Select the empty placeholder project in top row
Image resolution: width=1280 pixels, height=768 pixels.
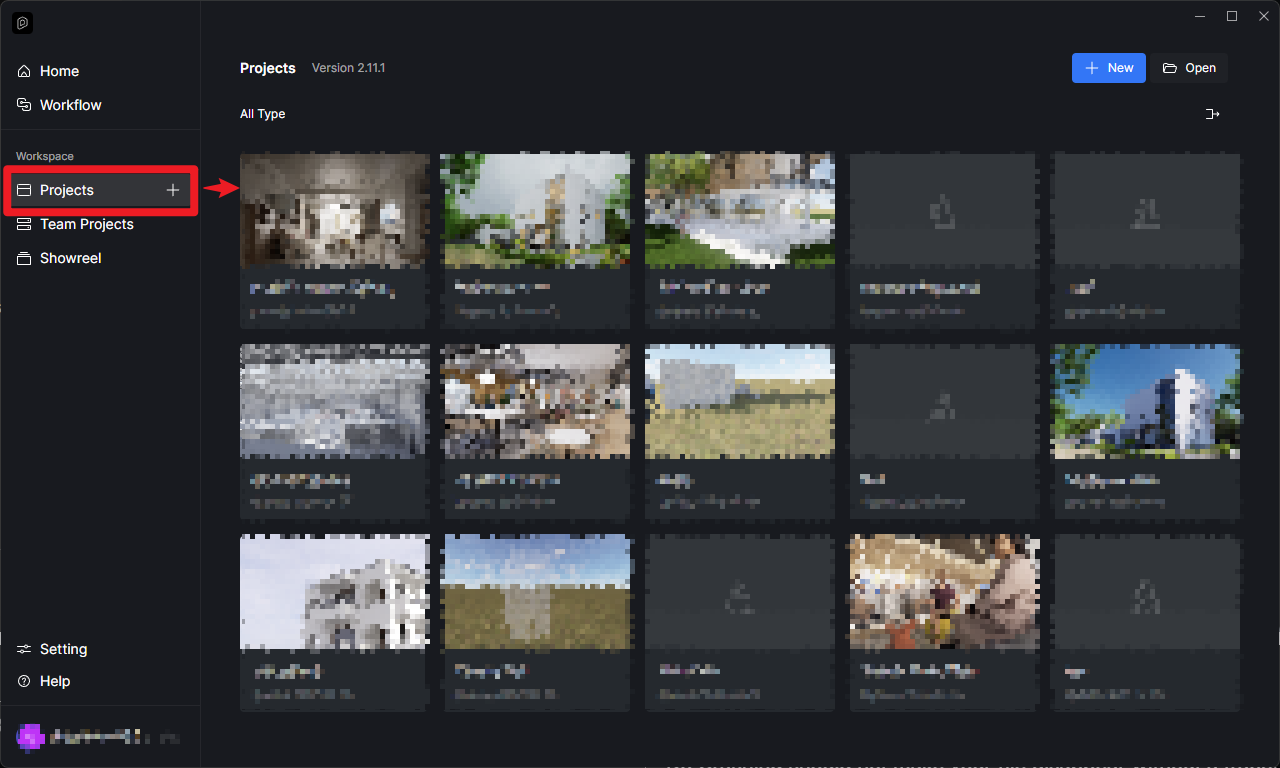coord(943,211)
